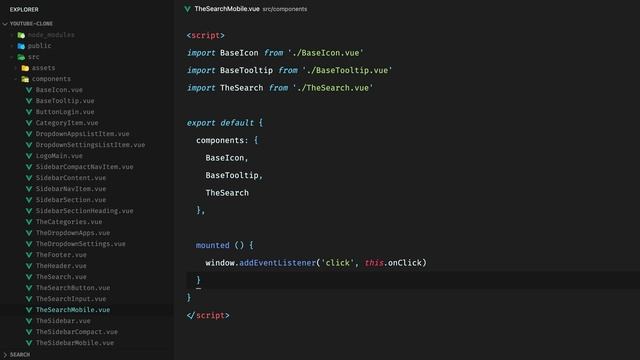Click Vue icon beside TheSearch.vue
The width and height of the screenshot is (640, 360).
(29, 277)
